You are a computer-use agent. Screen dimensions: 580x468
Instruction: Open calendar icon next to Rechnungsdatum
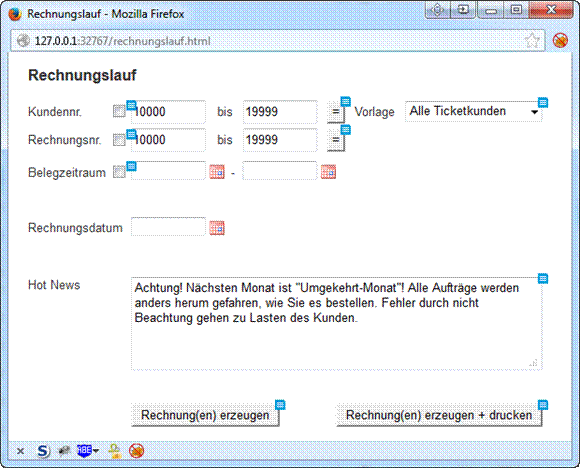coord(217,228)
